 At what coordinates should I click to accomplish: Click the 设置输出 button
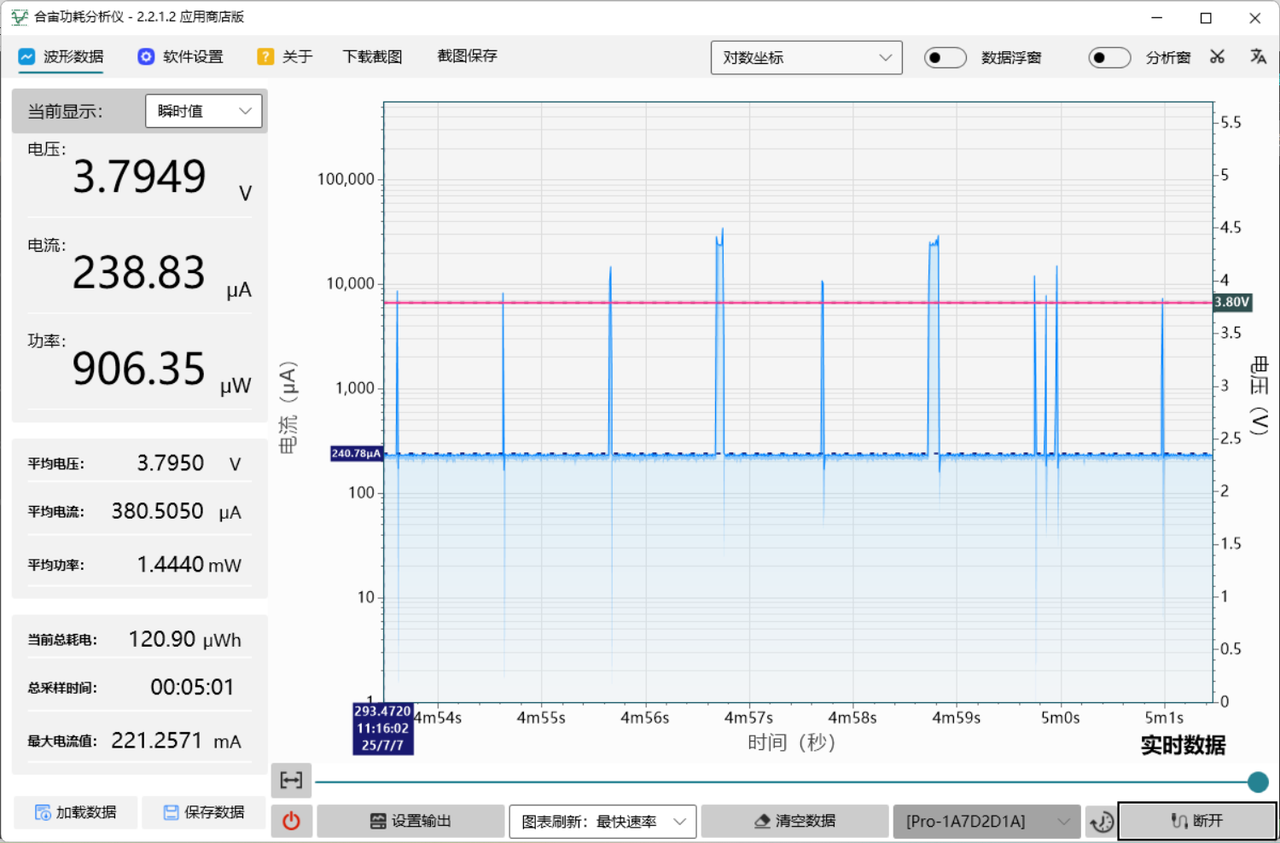point(411,821)
